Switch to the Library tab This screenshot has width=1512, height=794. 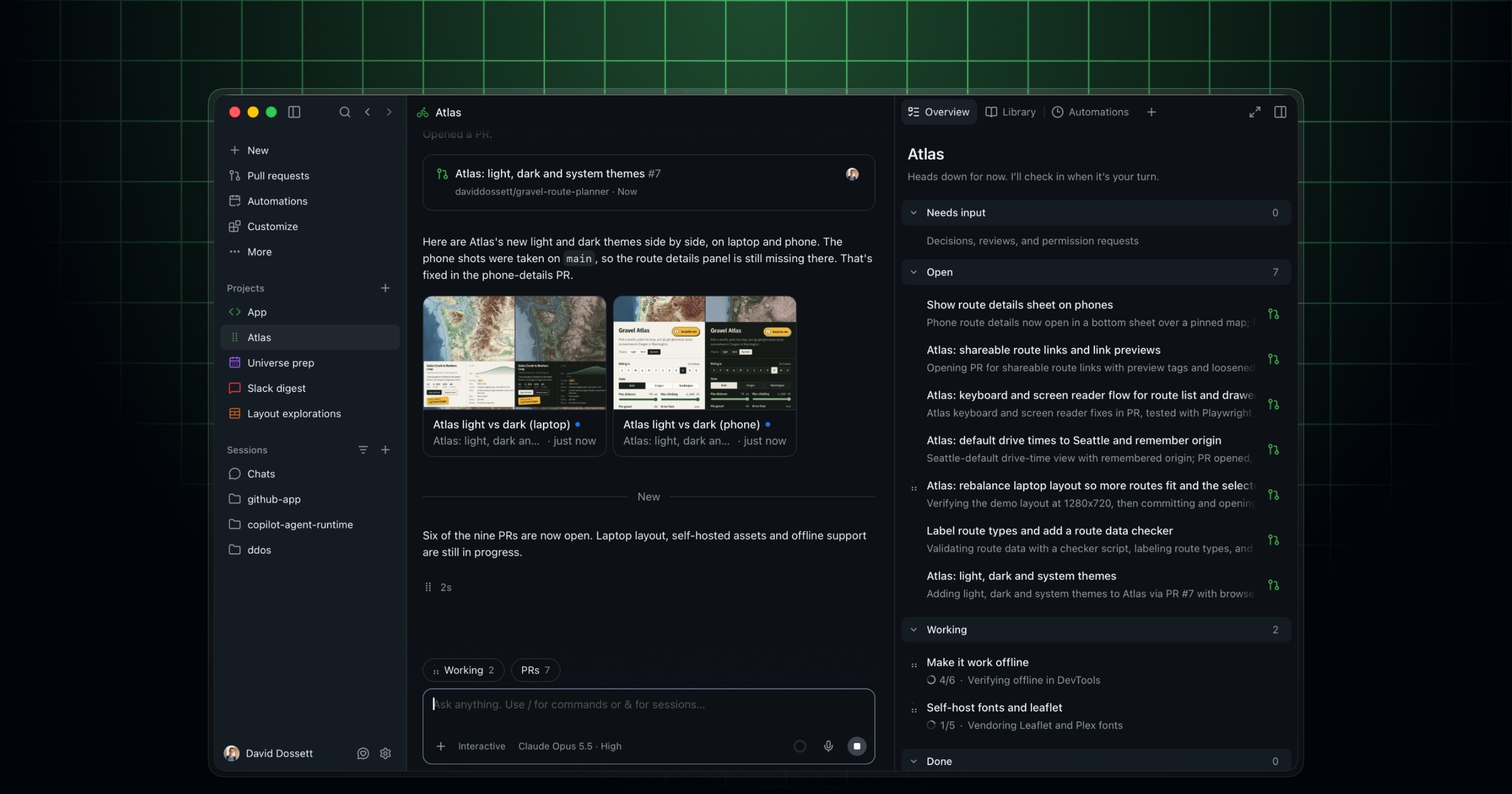[1011, 112]
